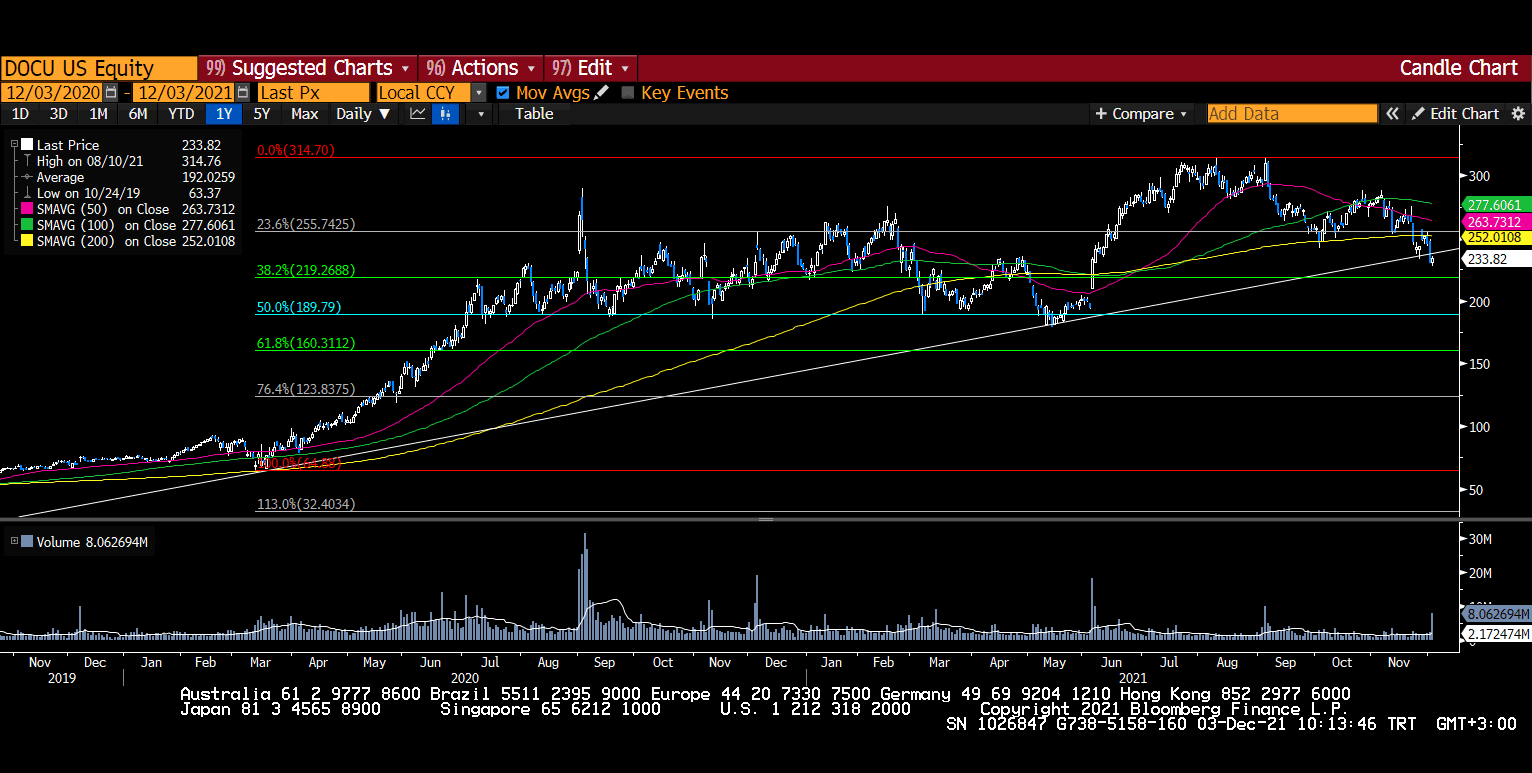Open the Local CCY currency dropdown arrow
The width and height of the screenshot is (1532, 773).
click(479, 92)
